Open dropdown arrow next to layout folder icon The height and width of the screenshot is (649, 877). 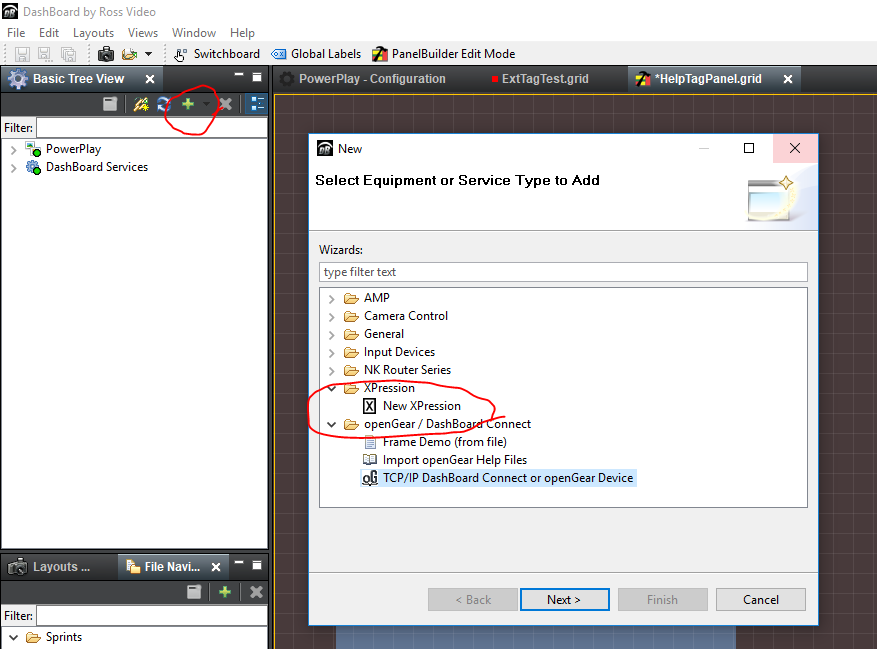pyautogui.click(x=148, y=54)
